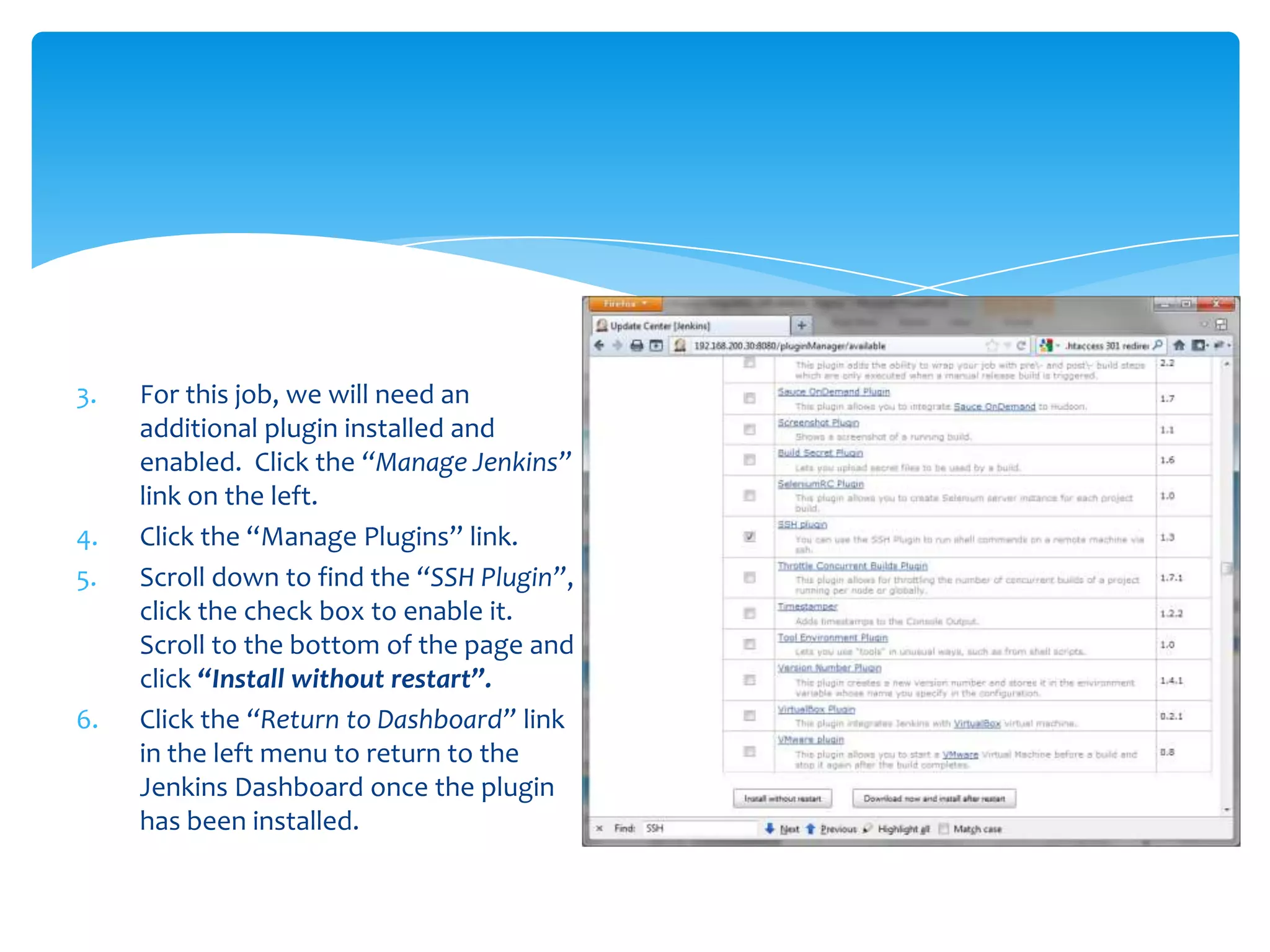
Task: Check the SeleniumRC Plugin checkbox
Action: point(749,495)
